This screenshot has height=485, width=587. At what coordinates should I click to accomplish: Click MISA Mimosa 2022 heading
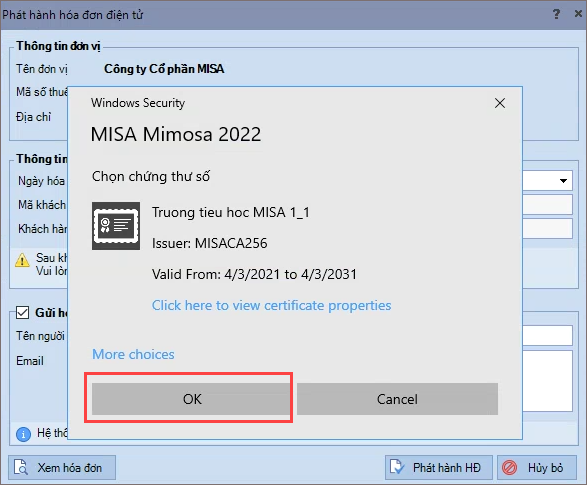(176, 134)
